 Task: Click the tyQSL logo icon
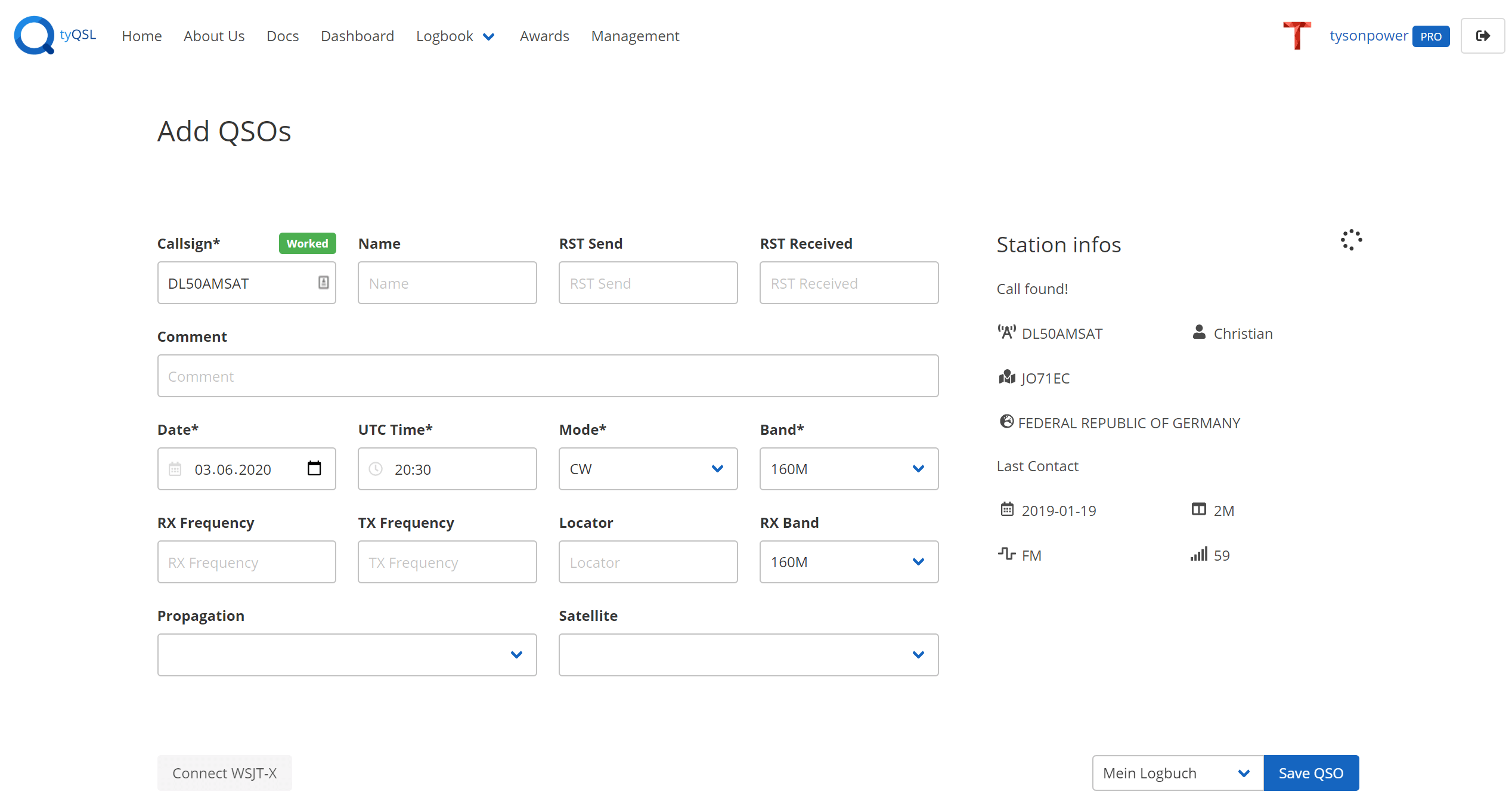click(34, 35)
